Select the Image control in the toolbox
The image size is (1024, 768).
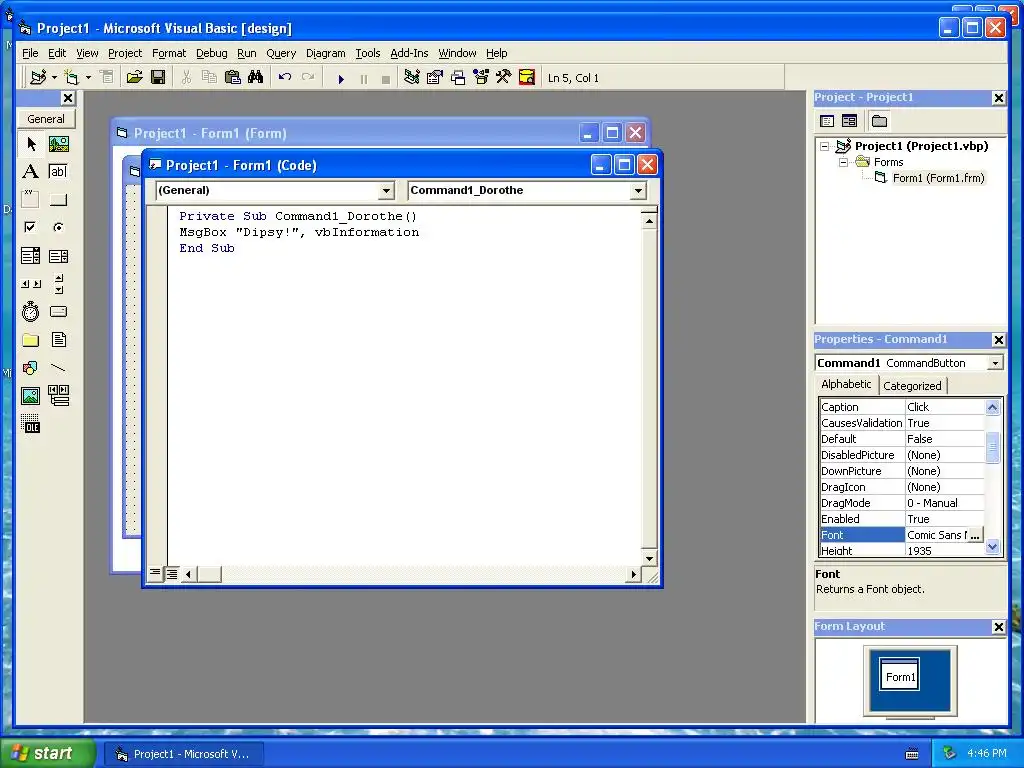coord(31,396)
